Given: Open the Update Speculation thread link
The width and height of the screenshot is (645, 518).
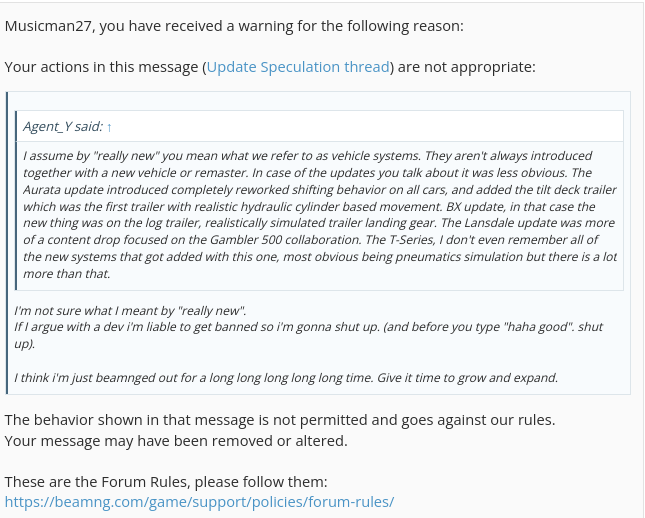Looking at the screenshot, I should pyautogui.click(x=298, y=67).
